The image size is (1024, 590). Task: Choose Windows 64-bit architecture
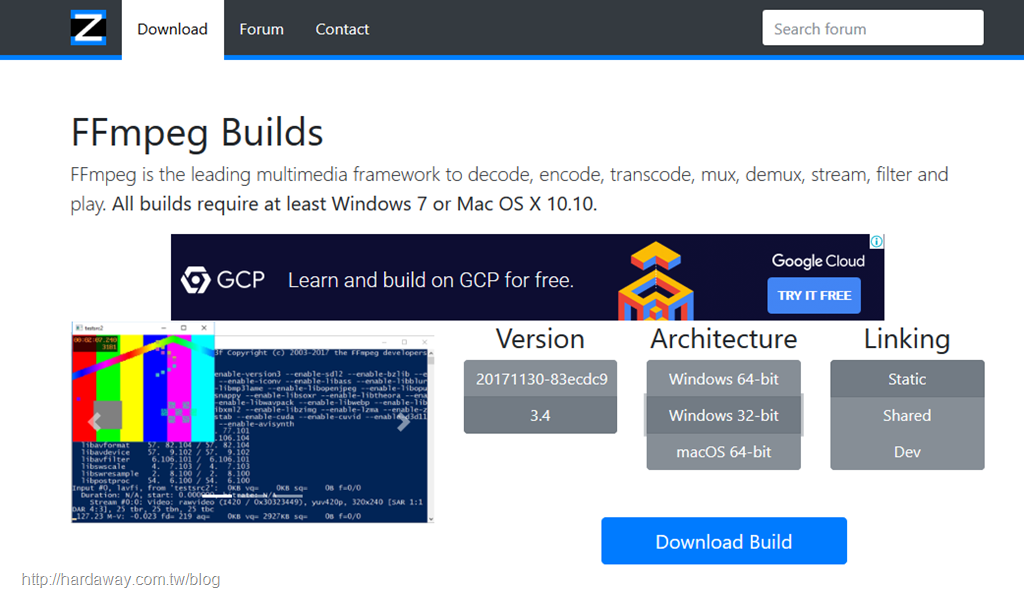[x=724, y=379]
